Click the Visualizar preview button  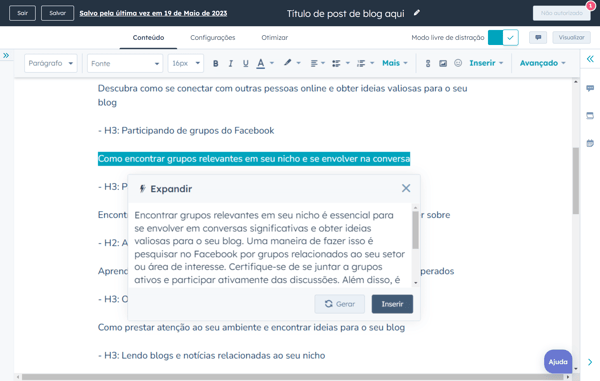571,37
